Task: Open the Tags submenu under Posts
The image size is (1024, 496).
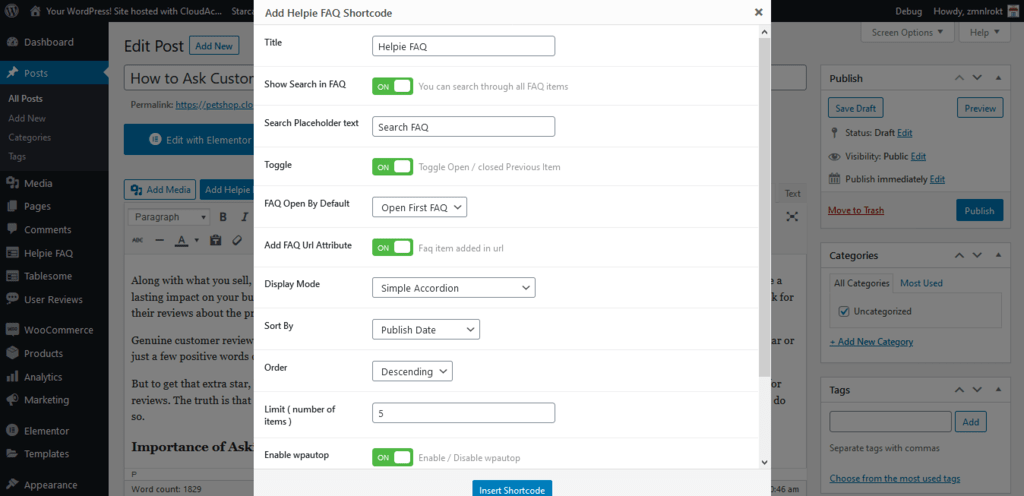Action: click(18, 157)
